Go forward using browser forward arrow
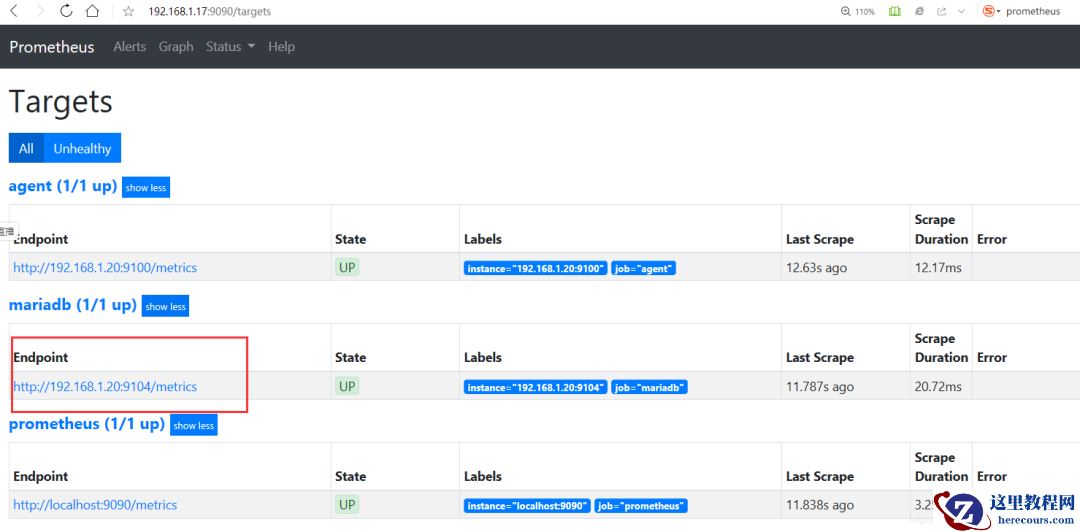This screenshot has width=1080, height=532. [39, 11]
